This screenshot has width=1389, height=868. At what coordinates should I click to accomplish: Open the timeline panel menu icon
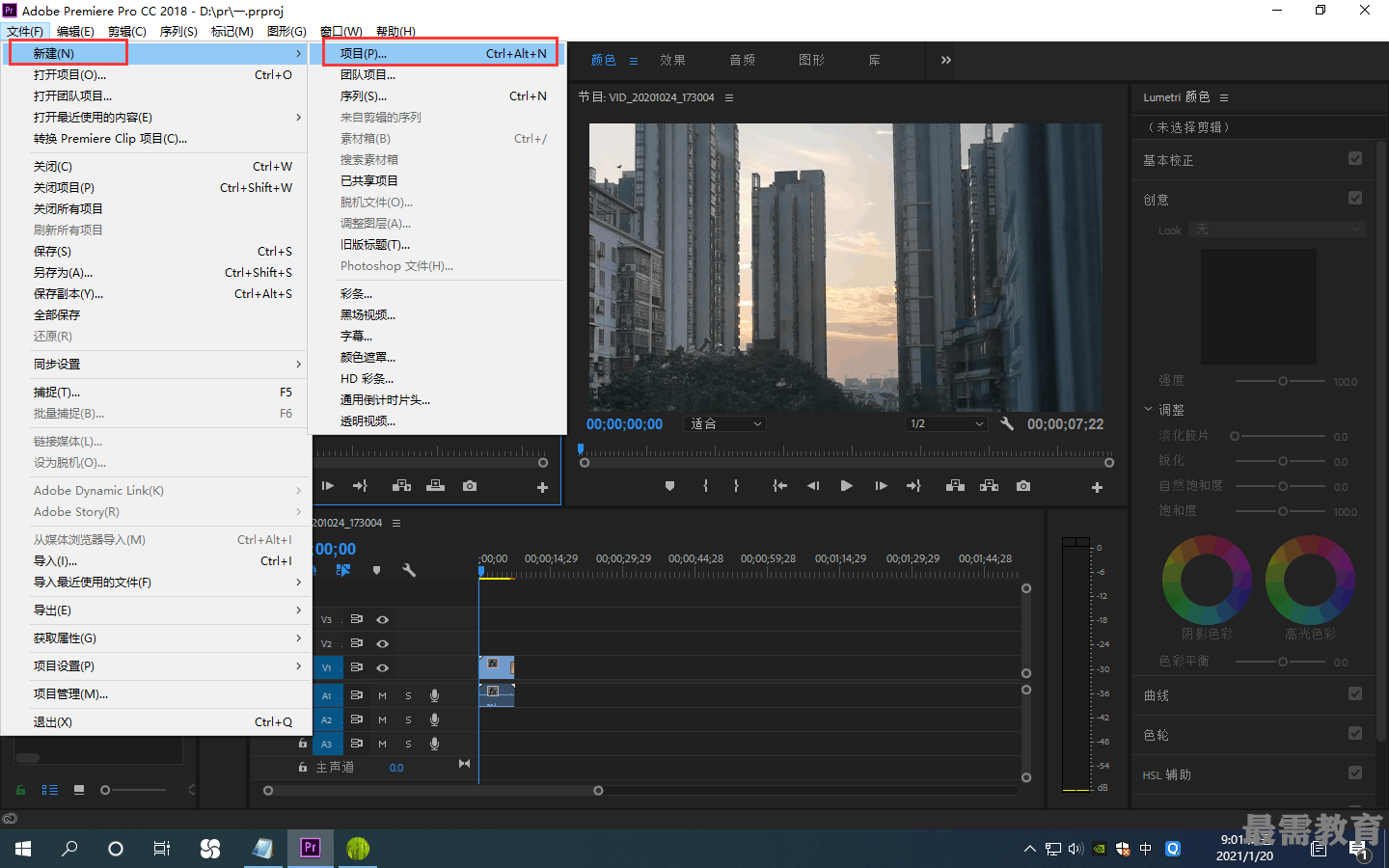click(x=396, y=523)
